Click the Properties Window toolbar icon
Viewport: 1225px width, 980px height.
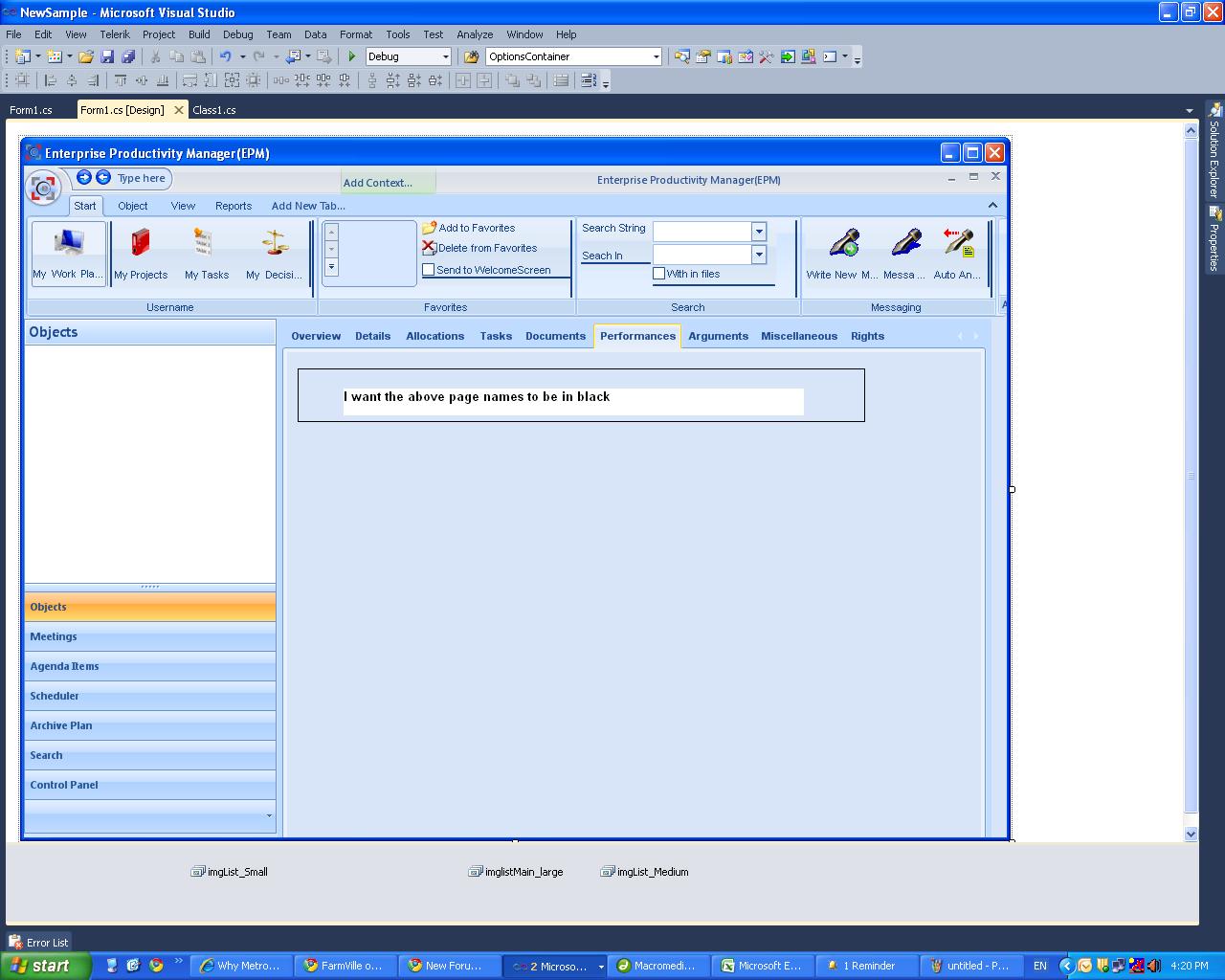(702, 56)
